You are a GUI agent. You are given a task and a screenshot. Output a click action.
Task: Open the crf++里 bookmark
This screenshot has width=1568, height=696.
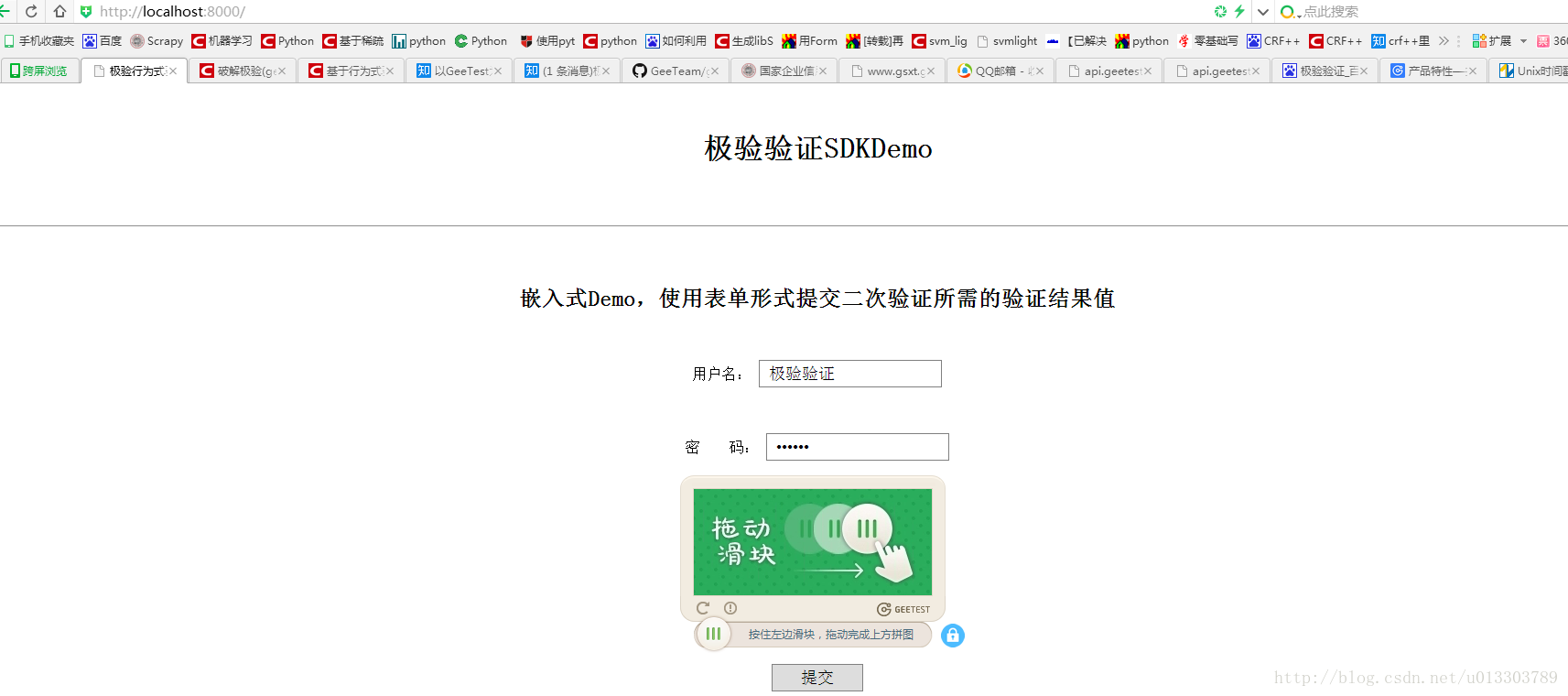[1400, 41]
